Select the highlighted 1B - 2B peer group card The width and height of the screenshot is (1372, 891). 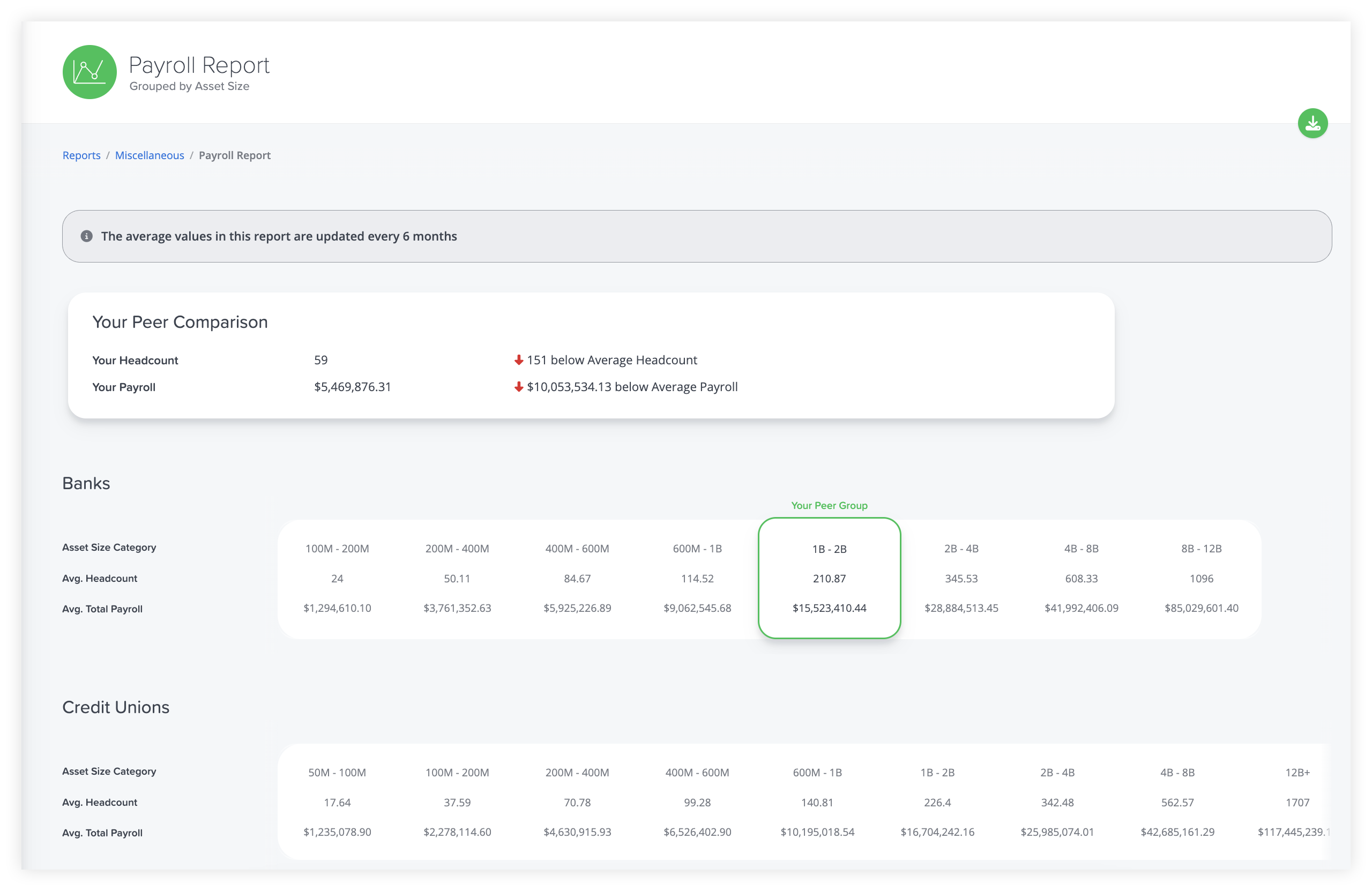point(829,578)
